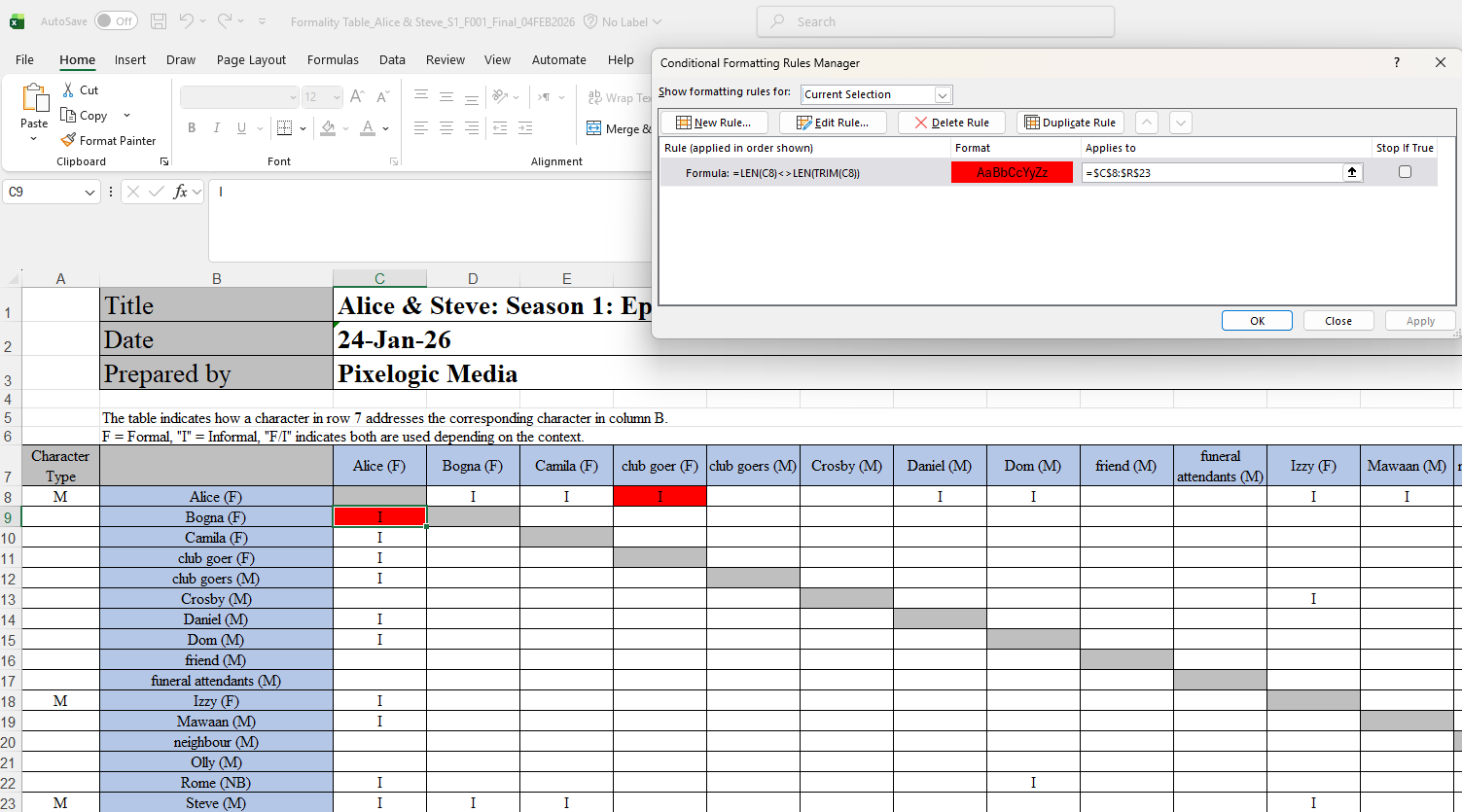
Task: Click the Delete Rule button
Action: (x=951, y=123)
